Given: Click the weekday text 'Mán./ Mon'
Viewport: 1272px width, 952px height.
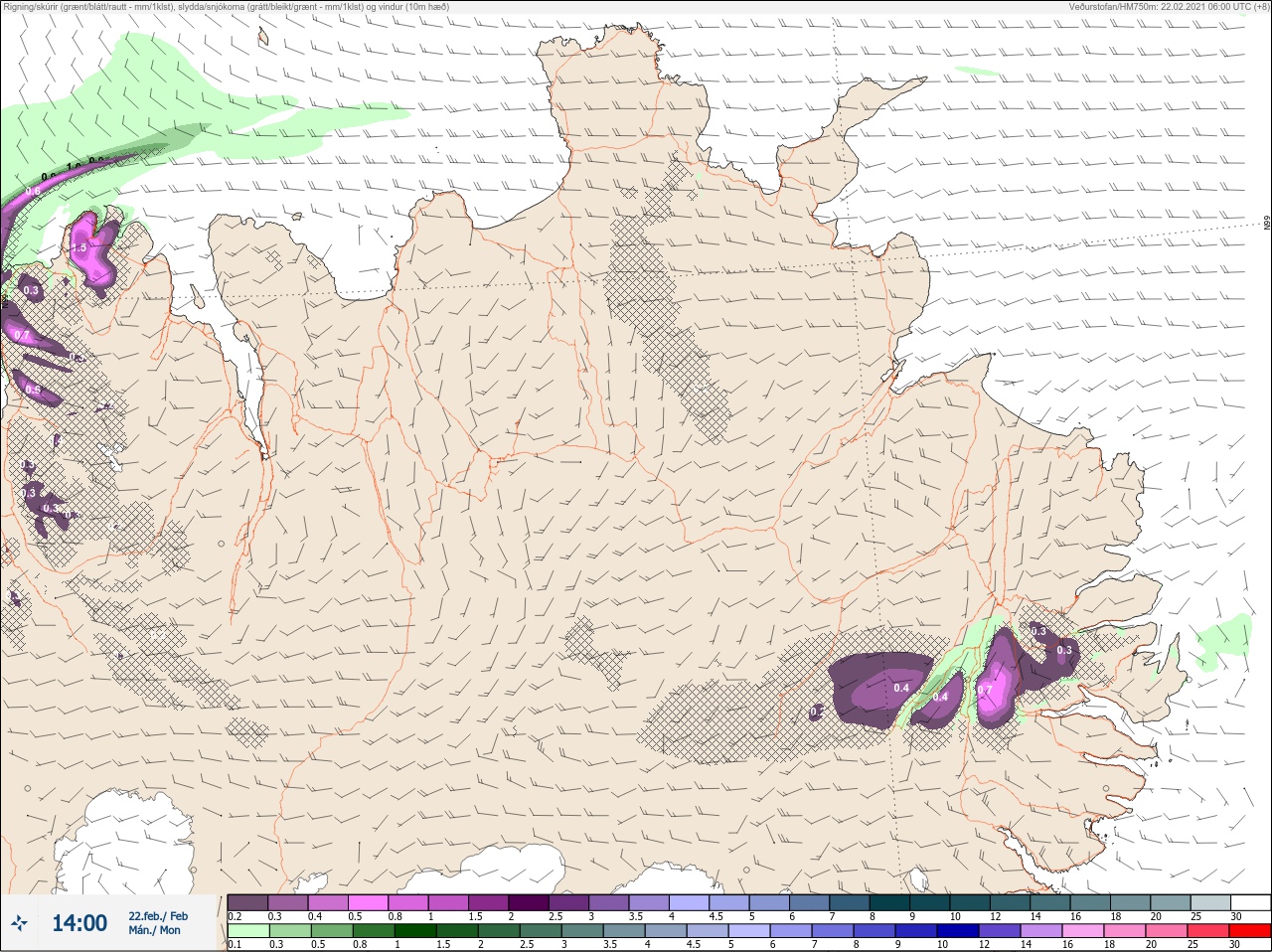Looking at the screenshot, I should (x=155, y=930).
